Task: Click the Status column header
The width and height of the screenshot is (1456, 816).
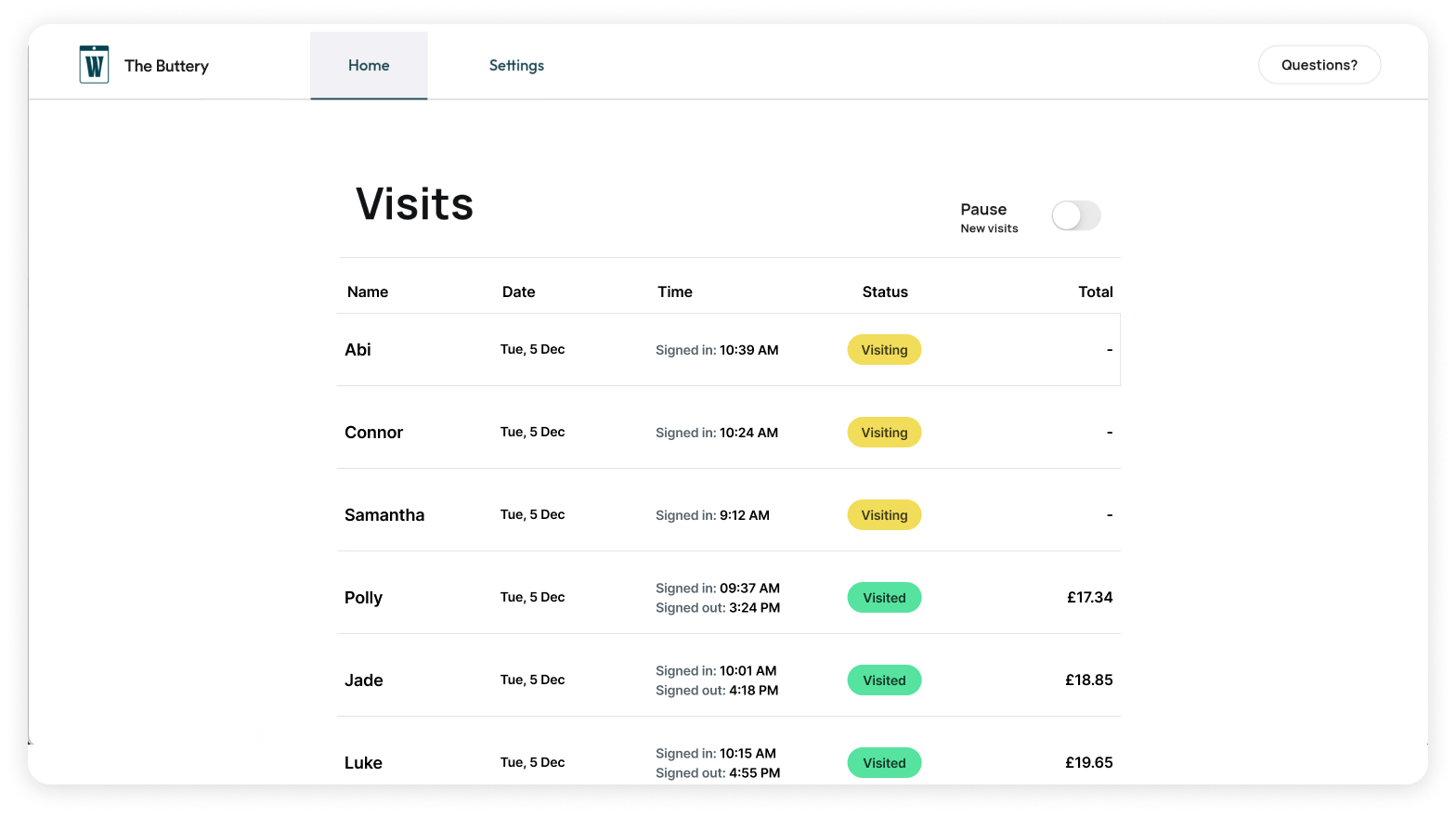Action: pyautogui.click(x=885, y=291)
